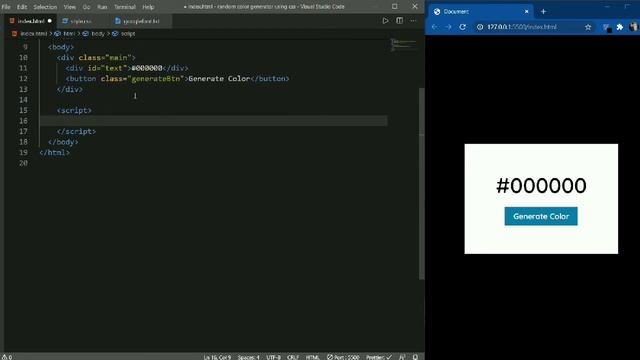Click the extension icon beside the puzzle icon
This screenshot has height=360, width=640.
click(x=607, y=27)
